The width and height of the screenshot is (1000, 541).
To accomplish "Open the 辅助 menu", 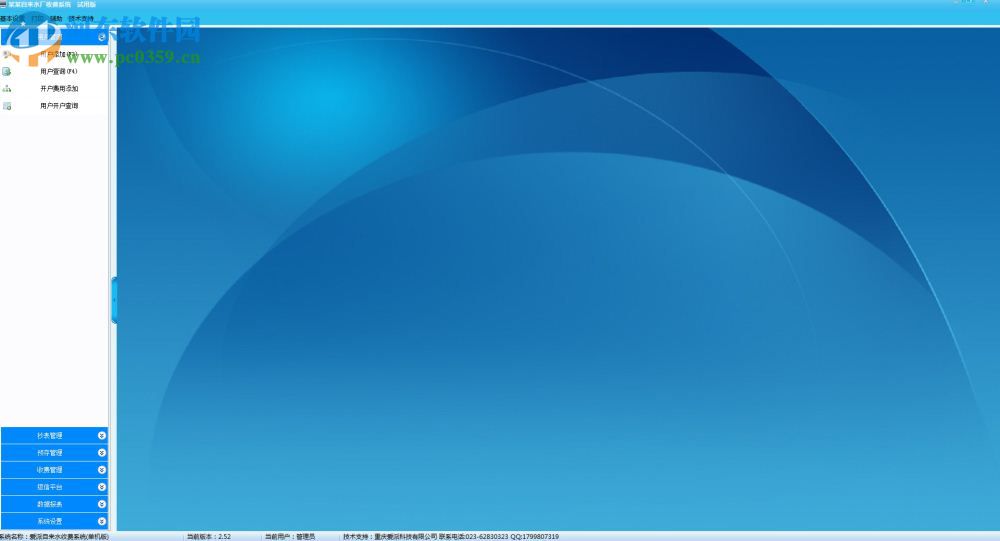I will [56, 19].
